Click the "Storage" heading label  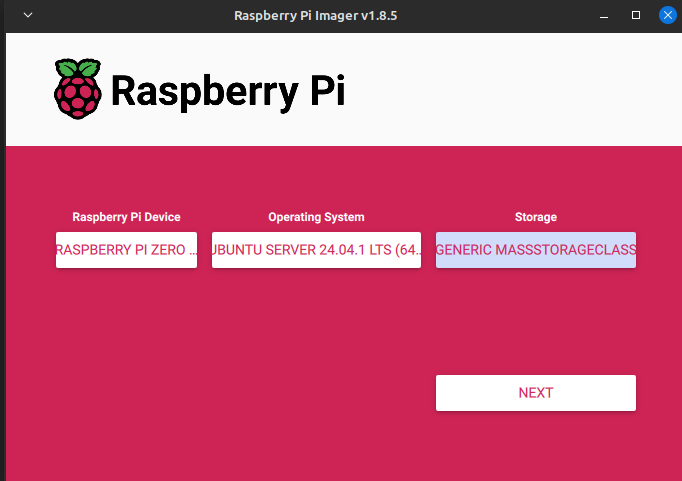click(536, 217)
